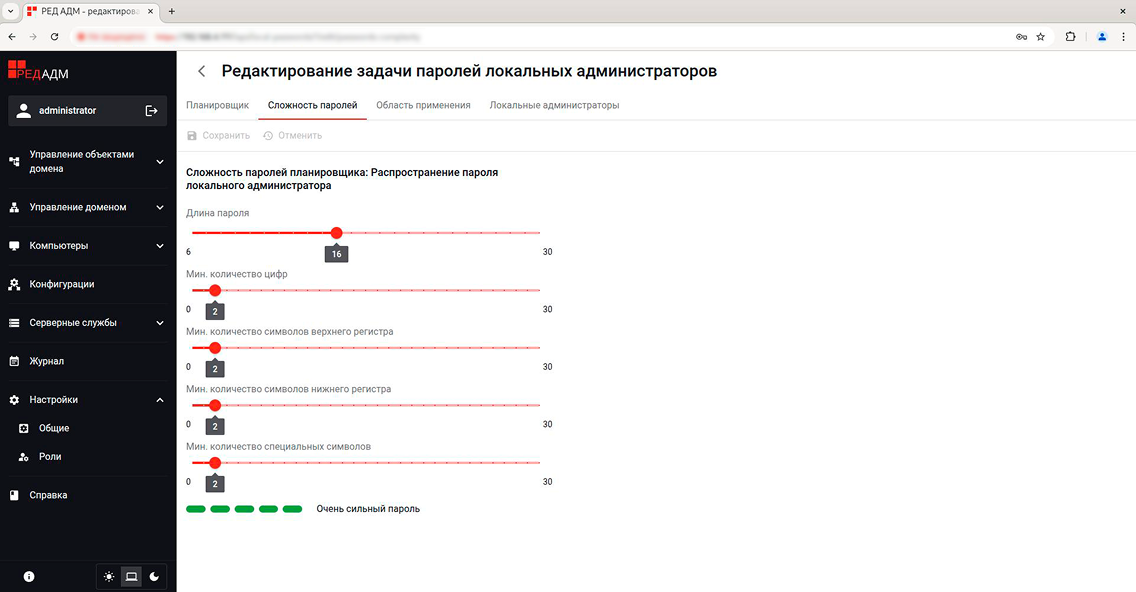Click the Очень сильный пароль strength label
Image resolution: width=1136 pixels, height=592 pixels.
point(368,509)
